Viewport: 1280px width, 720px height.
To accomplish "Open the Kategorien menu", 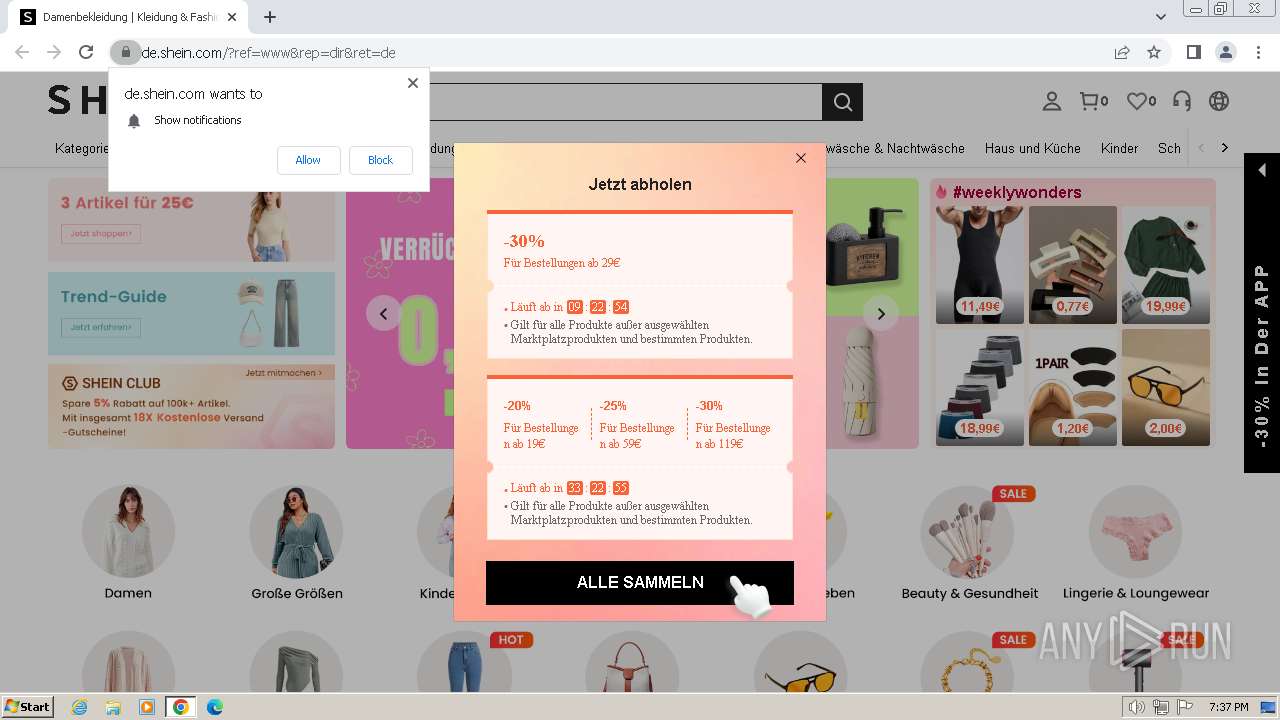I will [x=81, y=148].
